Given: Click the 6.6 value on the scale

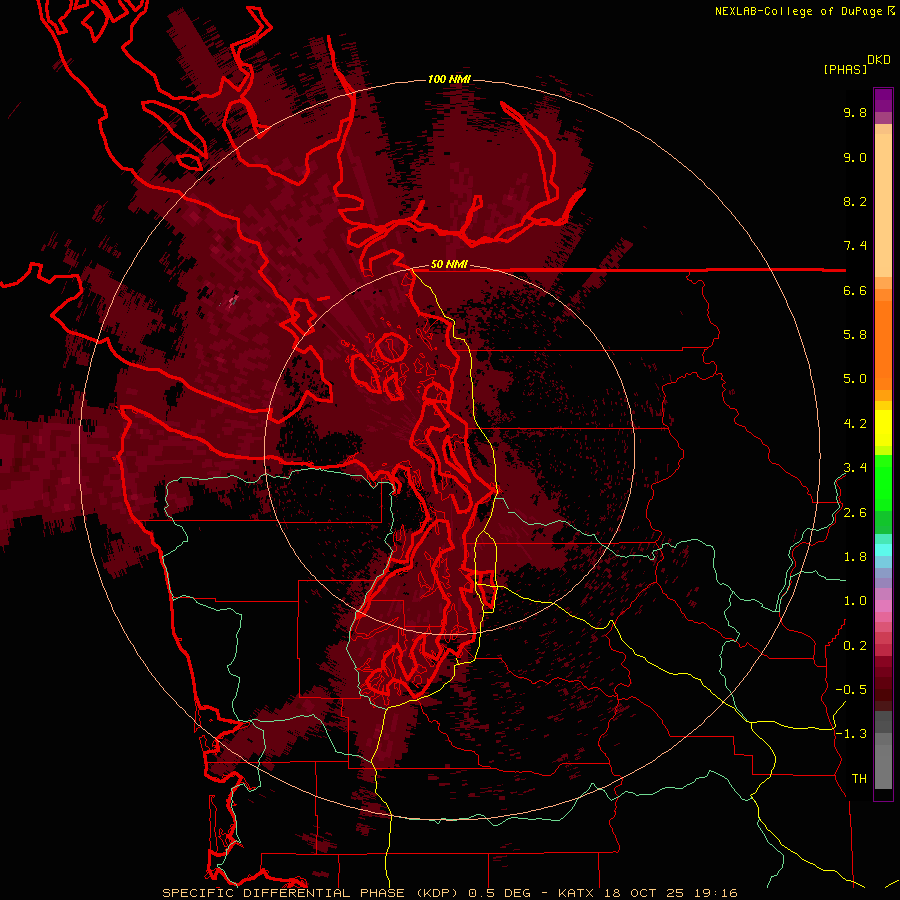Looking at the screenshot, I should click(855, 290).
